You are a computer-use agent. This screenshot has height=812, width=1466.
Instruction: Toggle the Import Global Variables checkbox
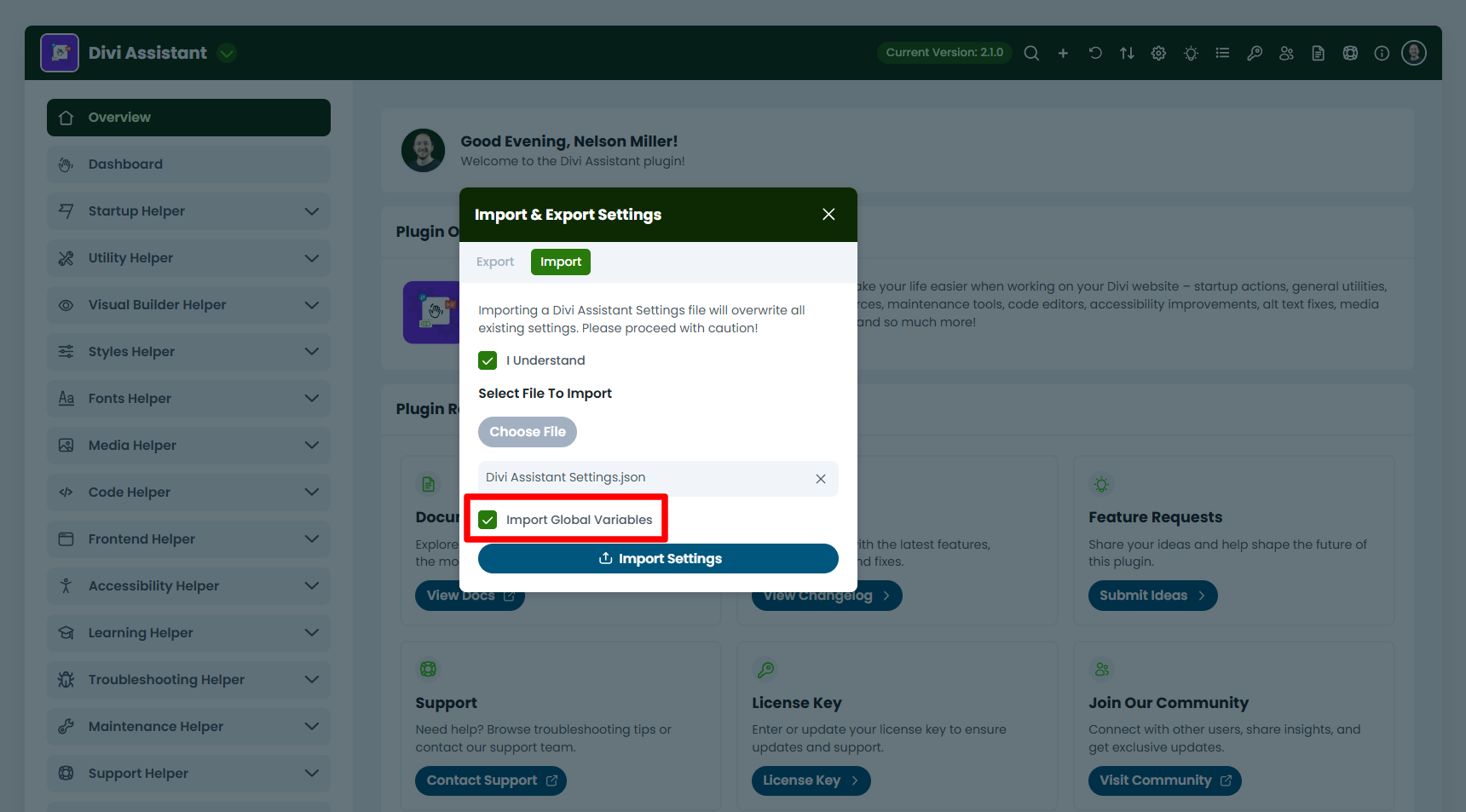click(x=488, y=520)
